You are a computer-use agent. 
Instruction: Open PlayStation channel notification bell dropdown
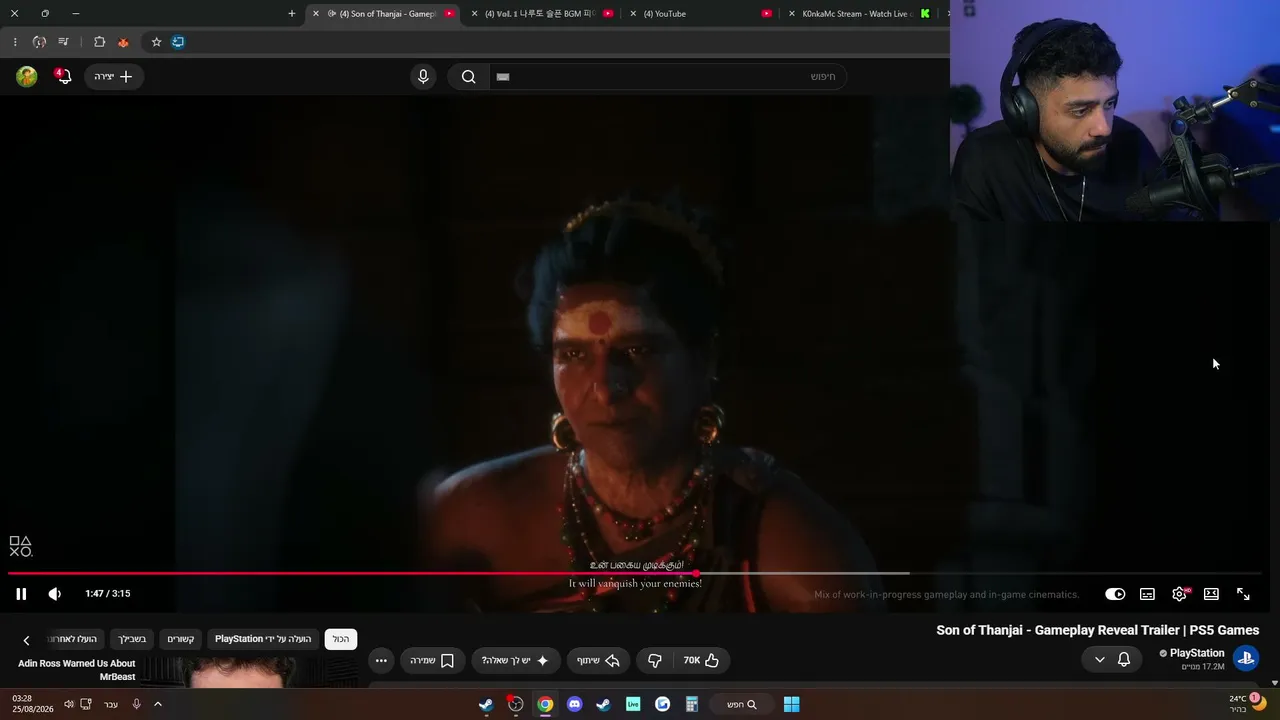point(1112,659)
